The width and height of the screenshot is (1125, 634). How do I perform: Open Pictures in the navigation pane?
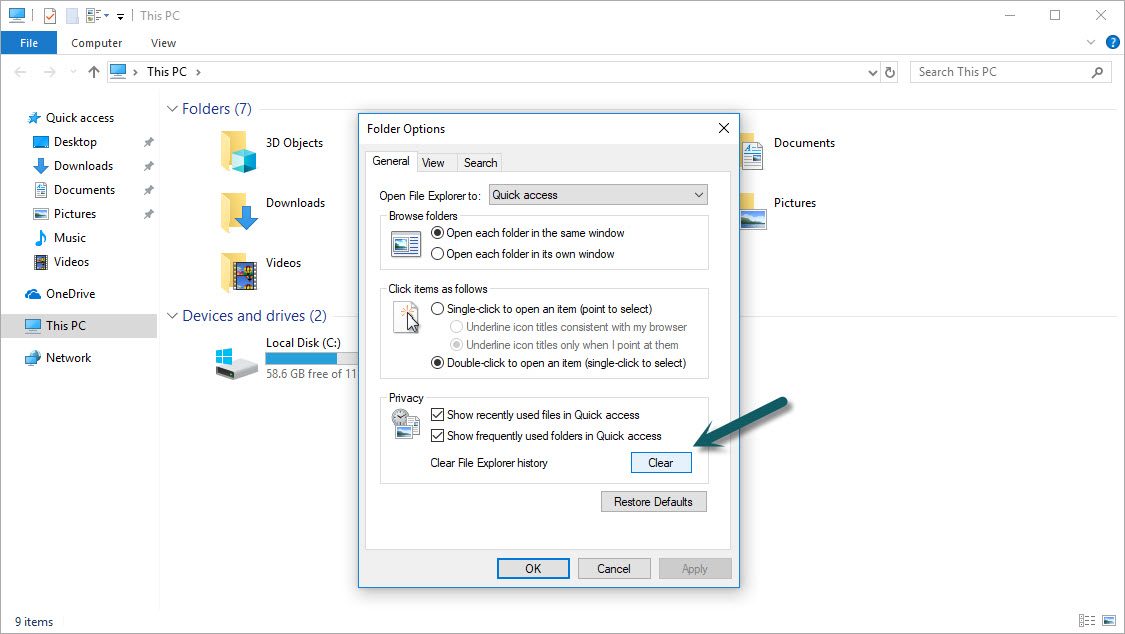[x=75, y=214]
